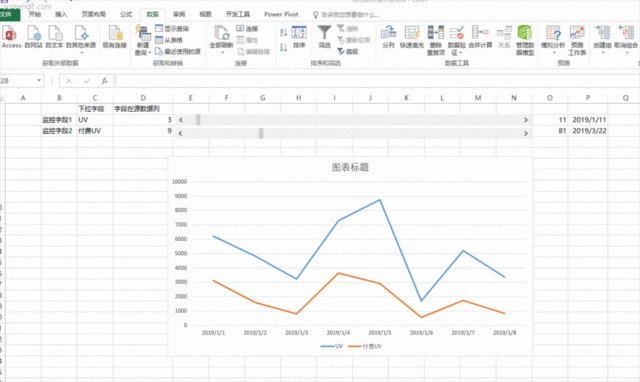This screenshot has width=640, height=382.
Task: Switch to the 视图 view tab
Action: click(205, 14)
